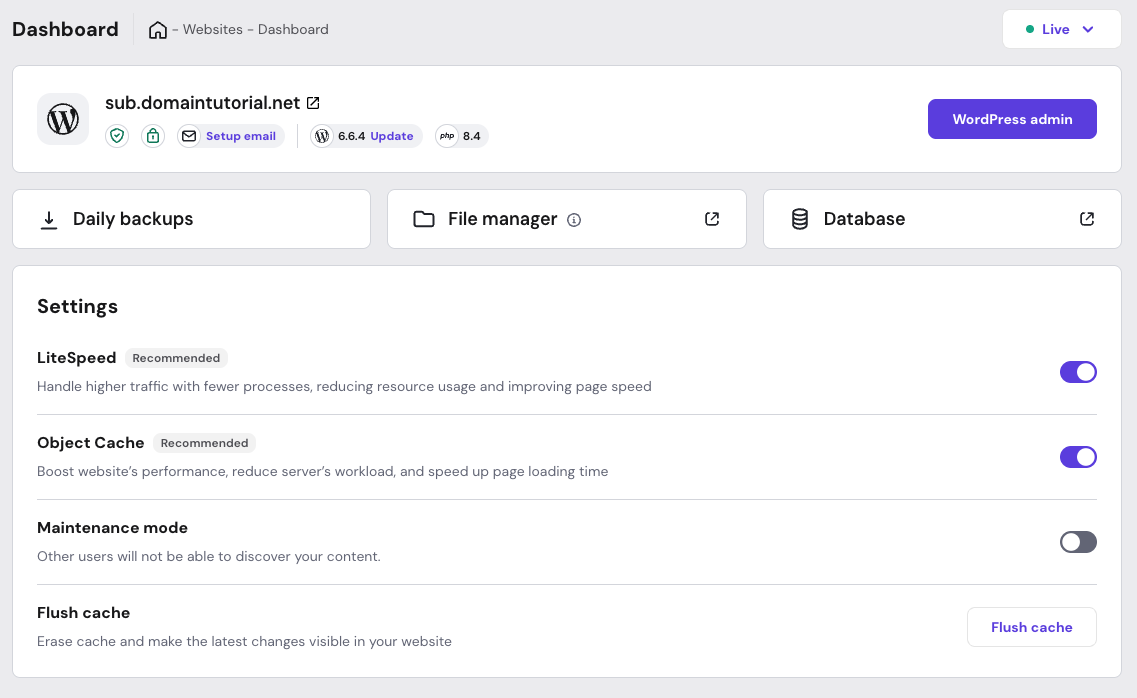Click the Flush cache button
The width and height of the screenshot is (1137, 698).
click(x=1031, y=627)
